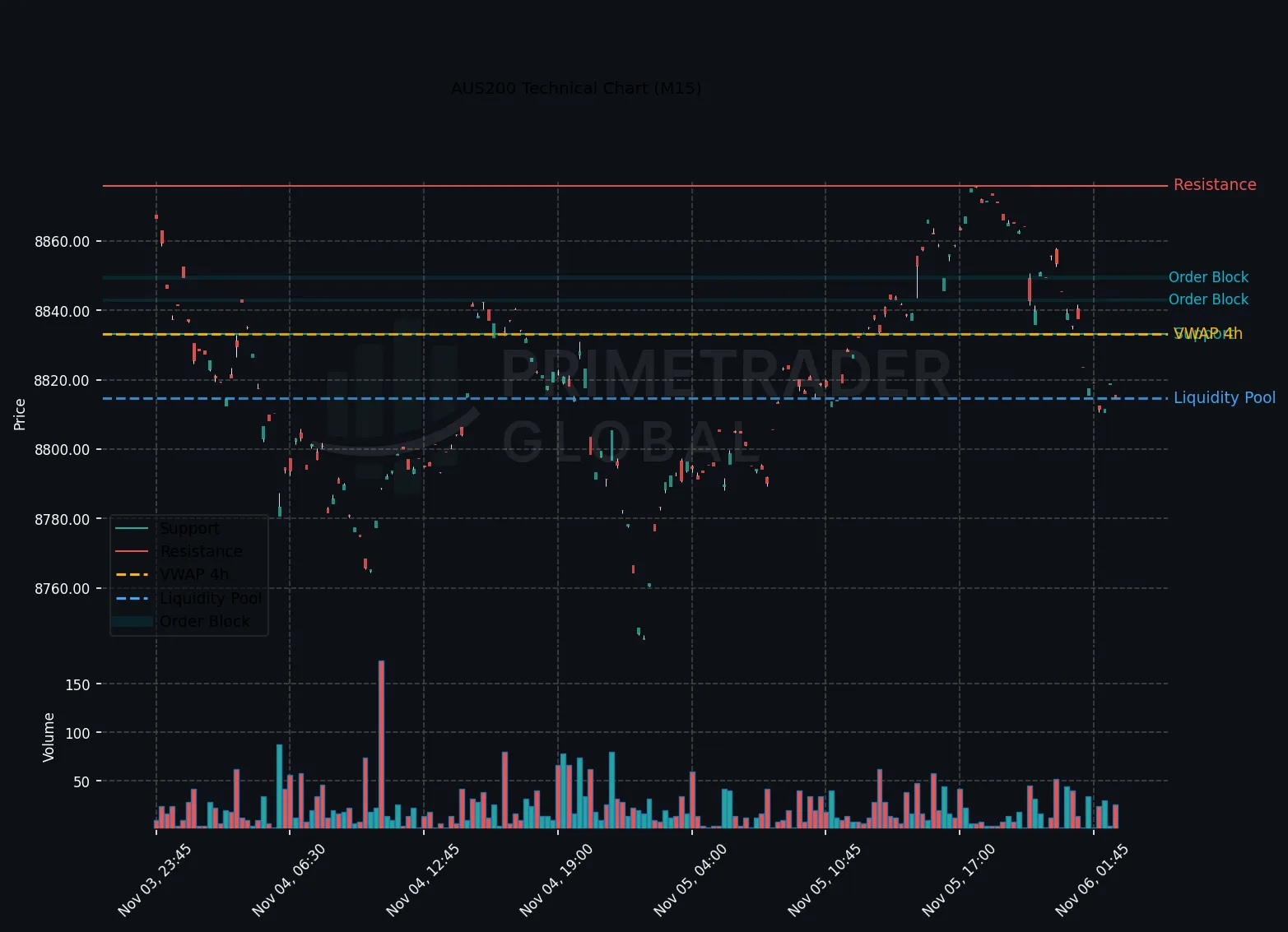Click the red Resistance line swatch in the legend
Viewport: 1288px width, 932px height.
coord(132,551)
